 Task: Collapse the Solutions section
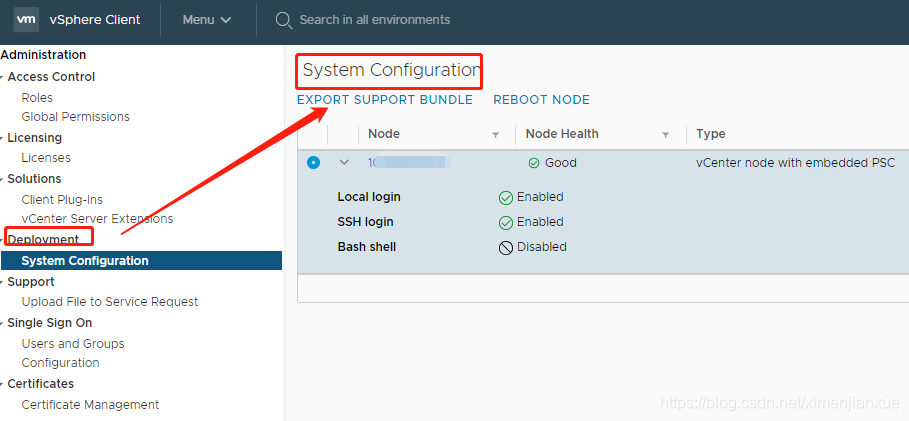(x=2, y=179)
